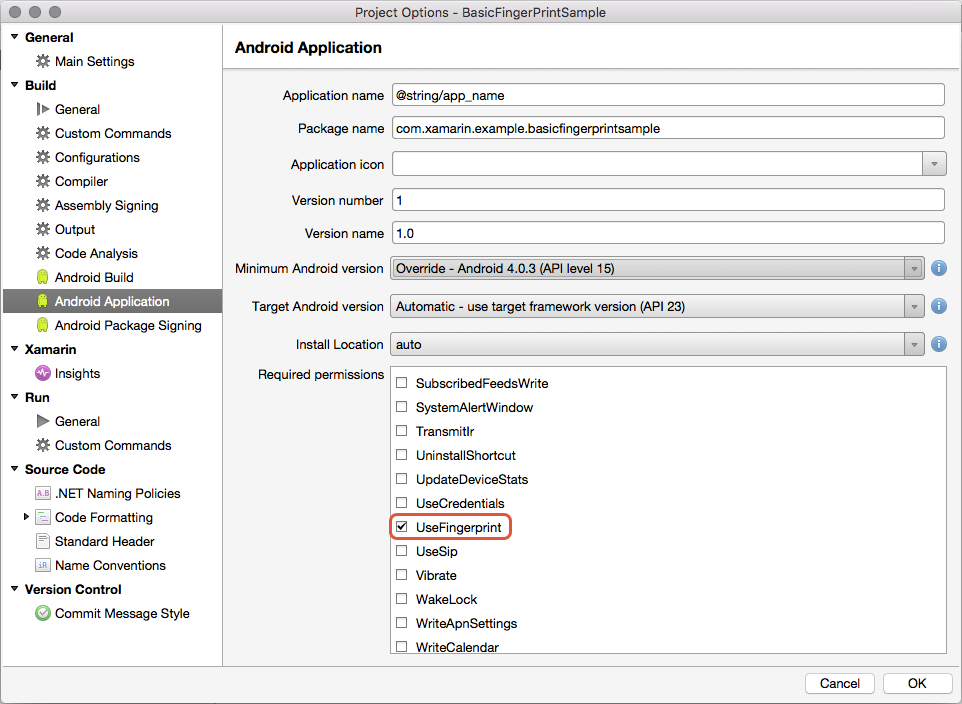Image resolution: width=962 pixels, height=704 pixels.
Task: Open the Target Android version dropdown
Action: pos(913,306)
